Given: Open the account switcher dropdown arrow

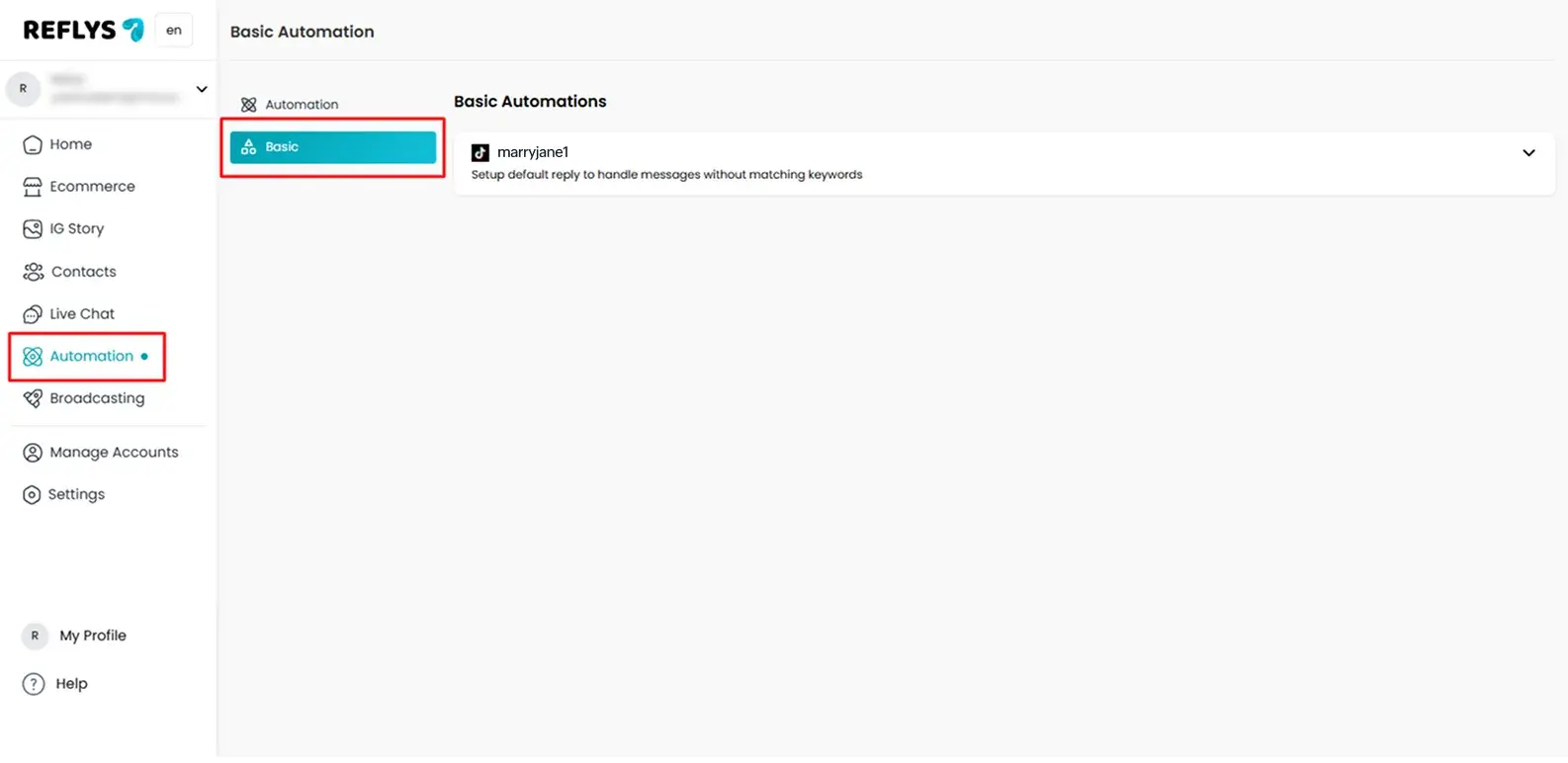Looking at the screenshot, I should point(202,89).
